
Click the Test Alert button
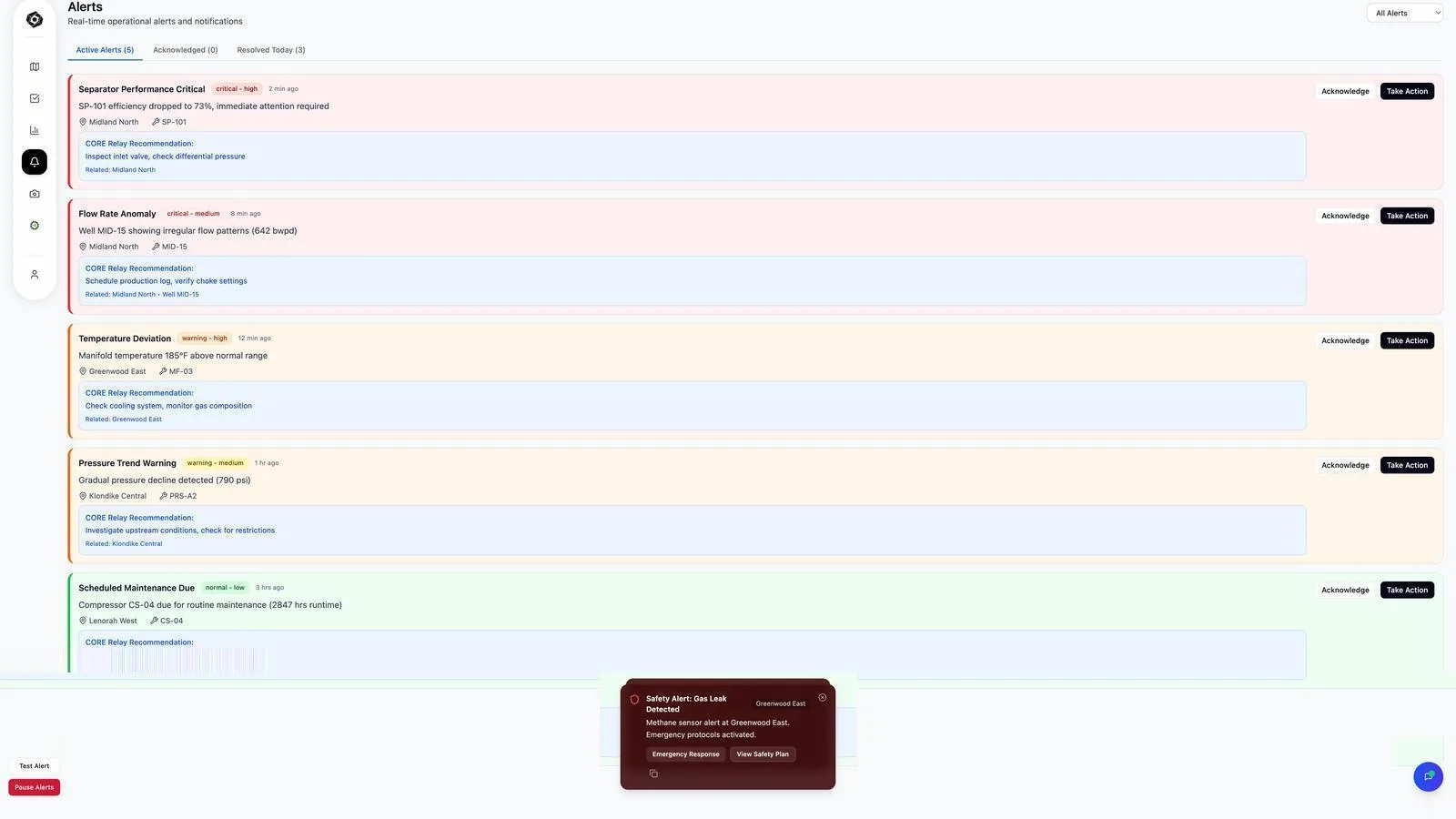point(35,766)
